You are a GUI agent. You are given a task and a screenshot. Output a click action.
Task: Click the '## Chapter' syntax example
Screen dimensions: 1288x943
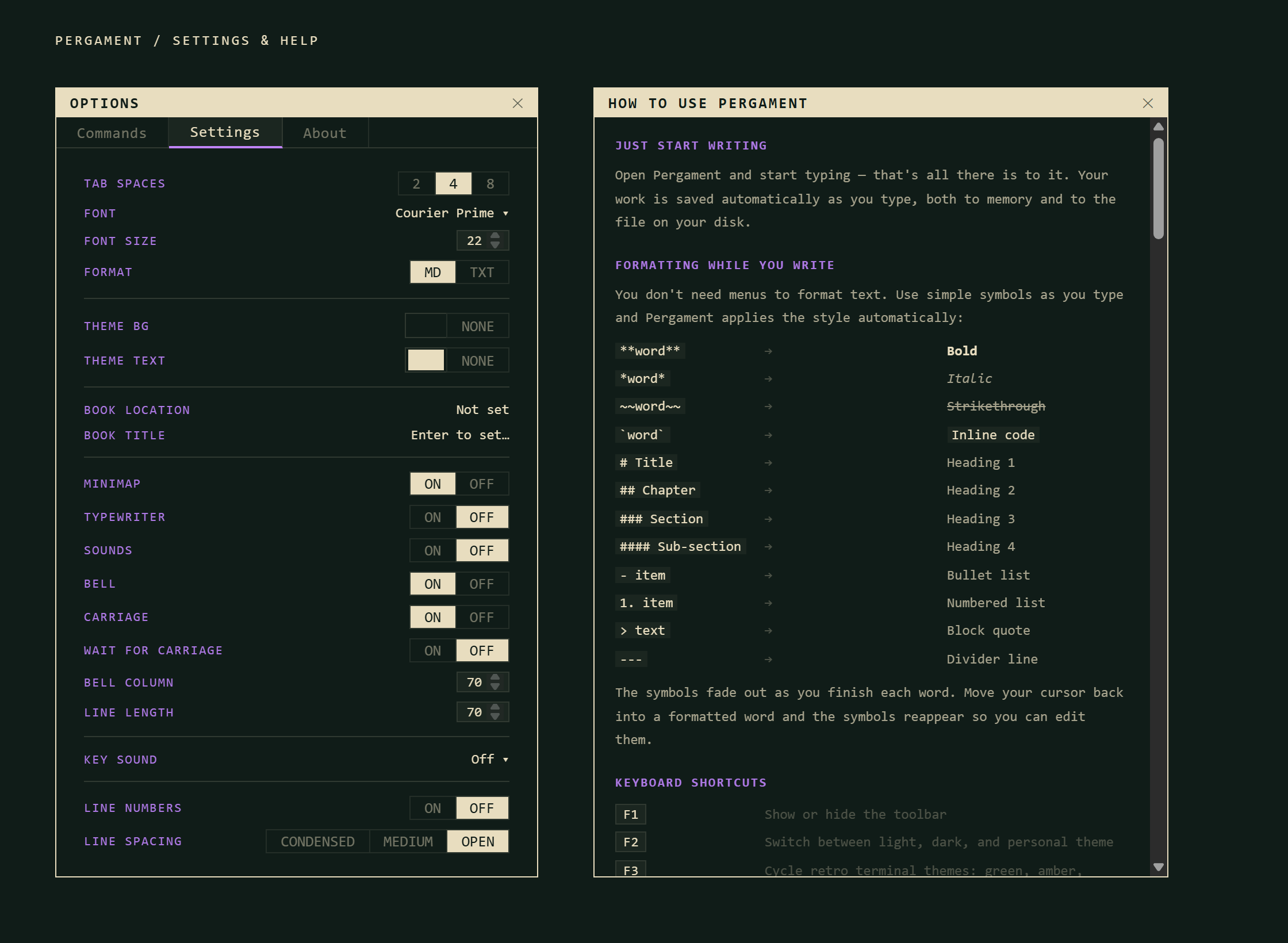[x=658, y=490]
